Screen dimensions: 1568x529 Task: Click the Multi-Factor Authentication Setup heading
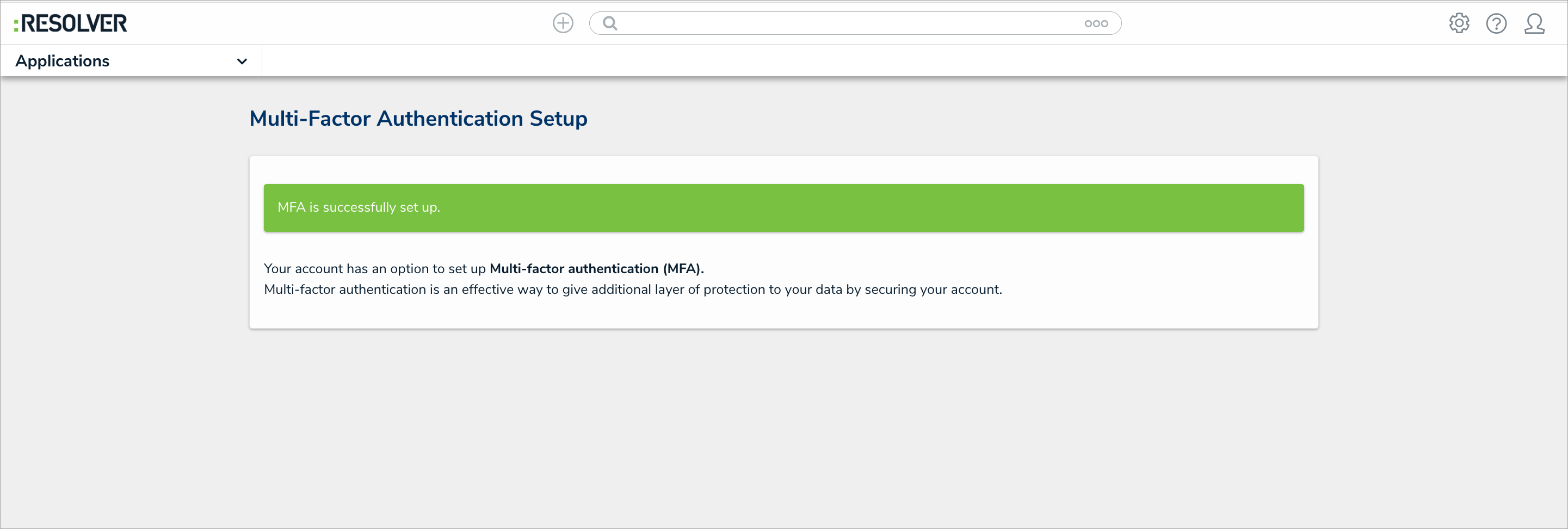click(418, 118)
